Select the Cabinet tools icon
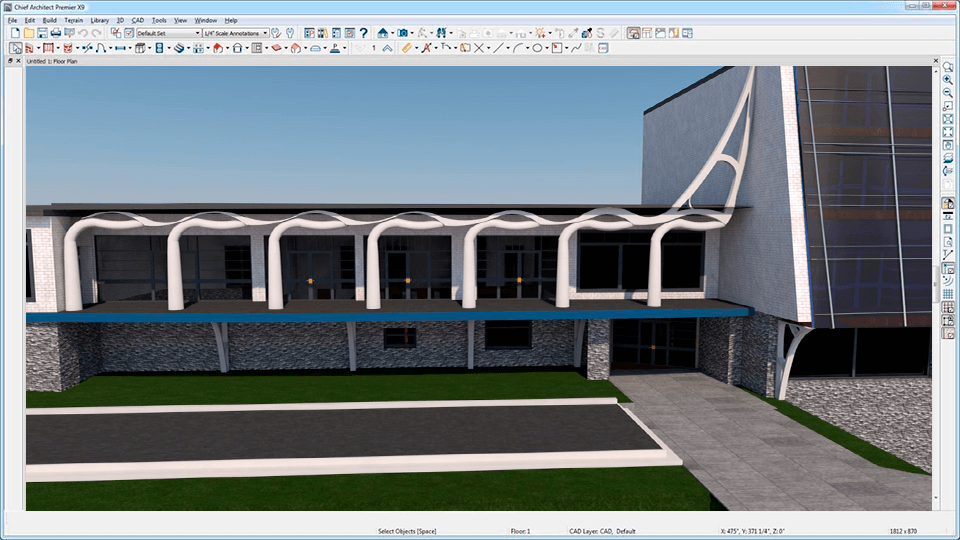The width and height of the screenshot is (960, 540). point(140,48)
